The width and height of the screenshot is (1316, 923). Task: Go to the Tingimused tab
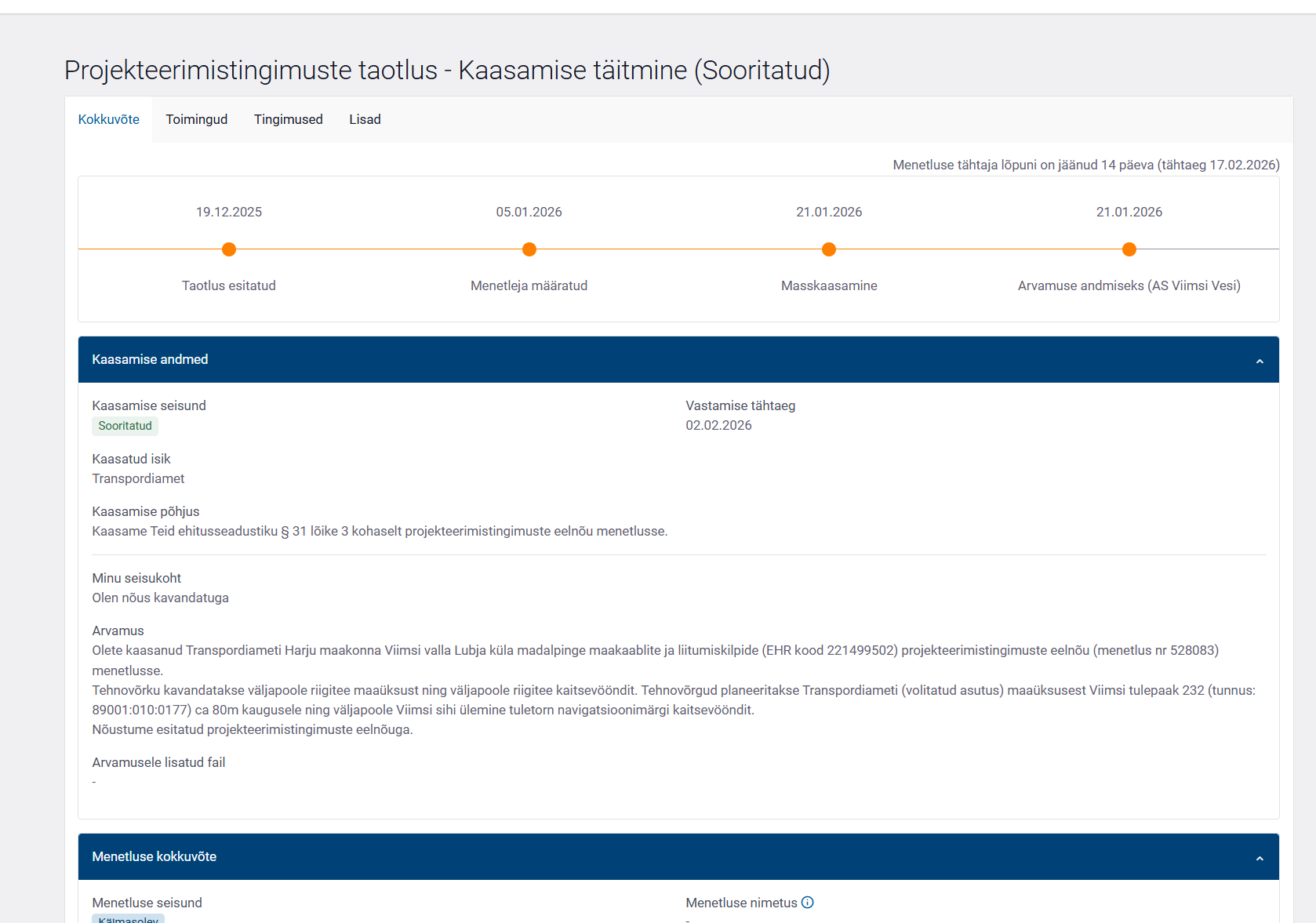[289, 119]
